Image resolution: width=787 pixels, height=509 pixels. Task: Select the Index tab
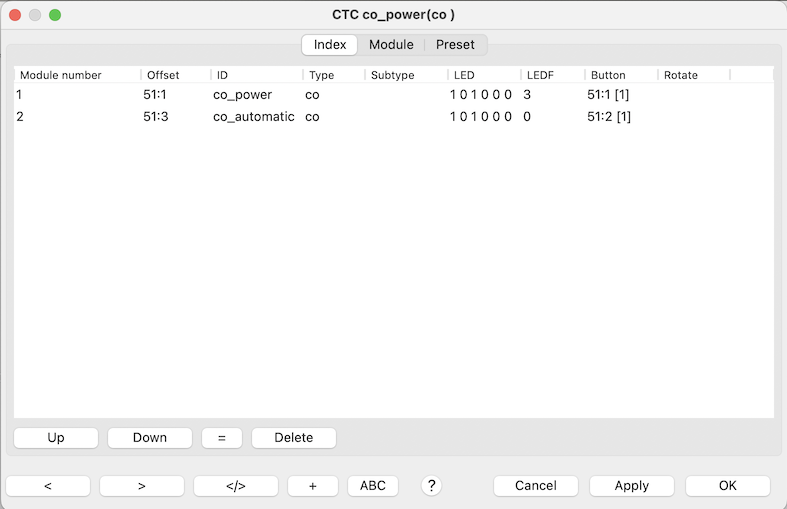[x=330, y=45]
